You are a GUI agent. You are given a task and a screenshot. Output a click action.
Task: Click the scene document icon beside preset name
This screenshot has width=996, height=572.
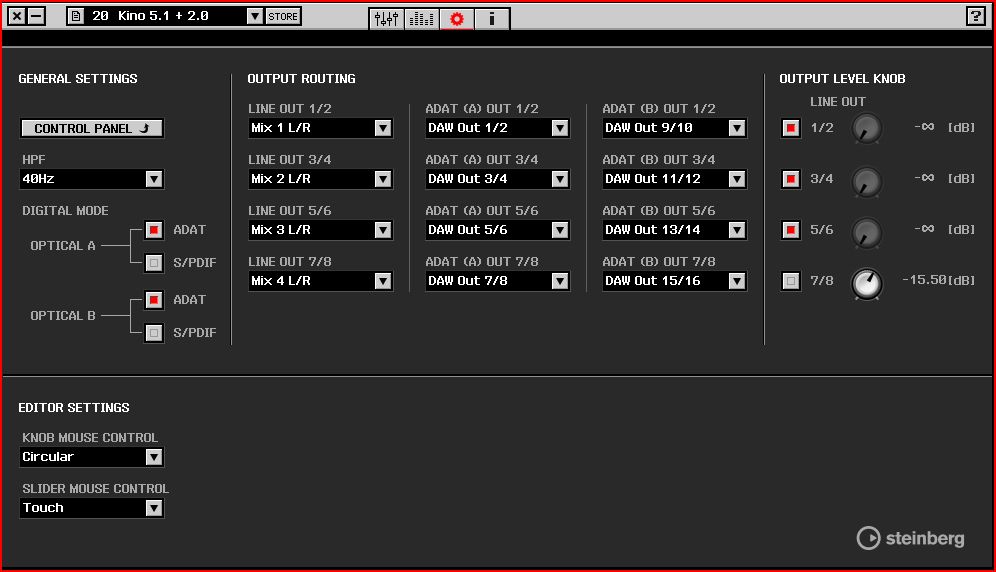click(x=75, y=16)
